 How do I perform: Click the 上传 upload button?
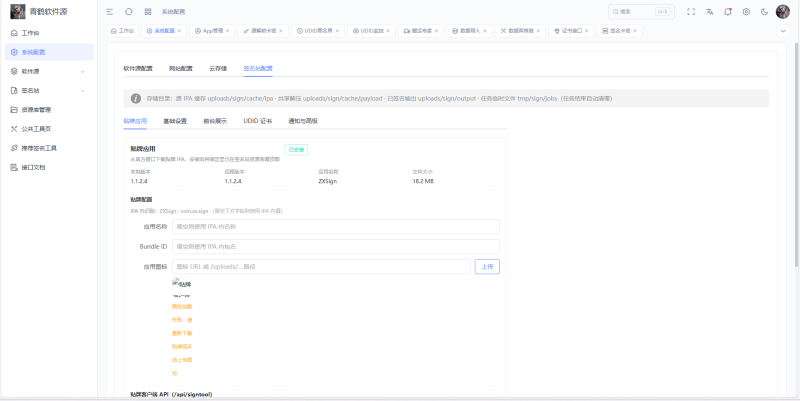[487, 266]
